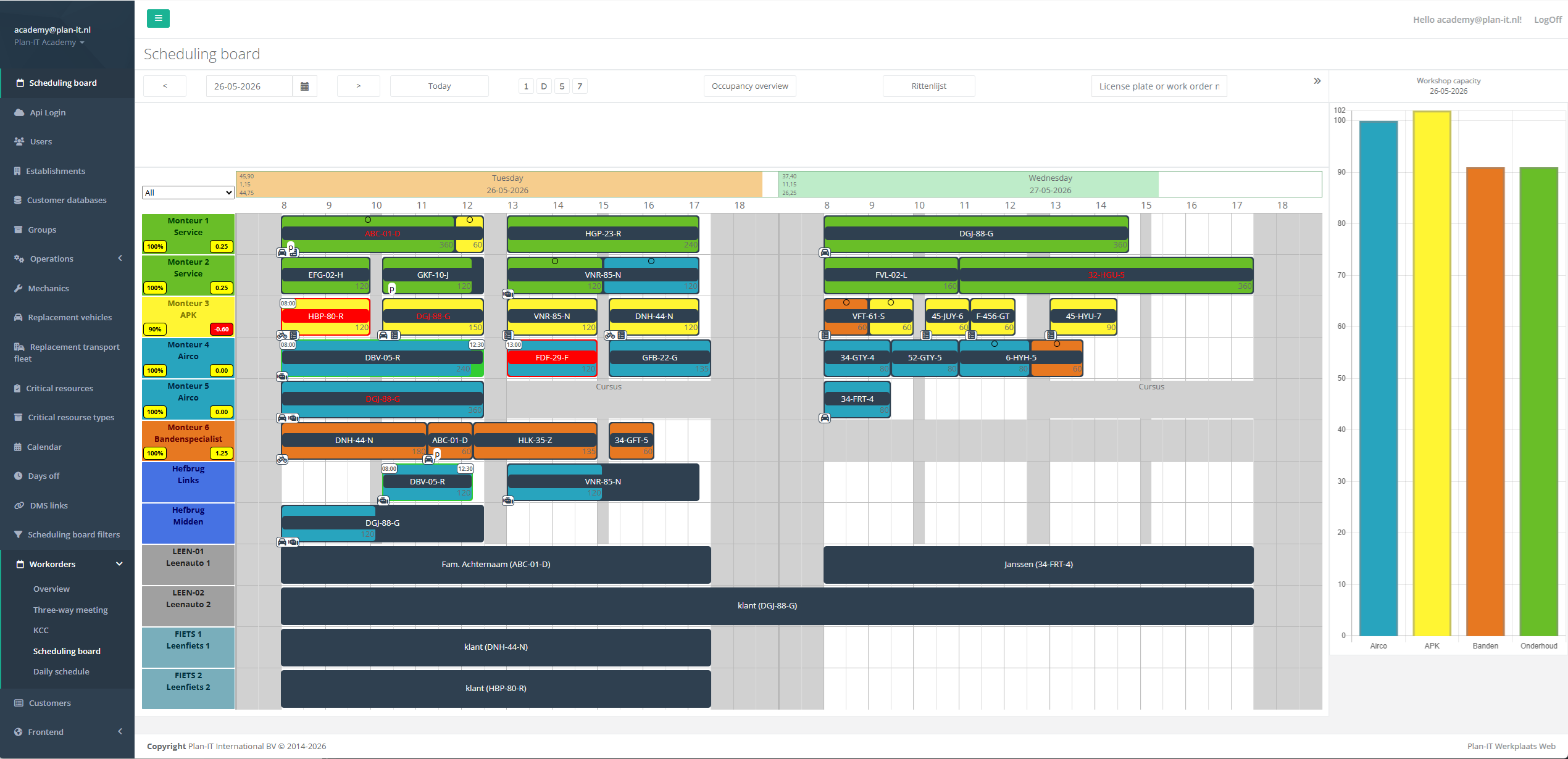Viewport: 1568px width, 759px height.
Task: Open Groups in sidebar
Action: (42, 230)
